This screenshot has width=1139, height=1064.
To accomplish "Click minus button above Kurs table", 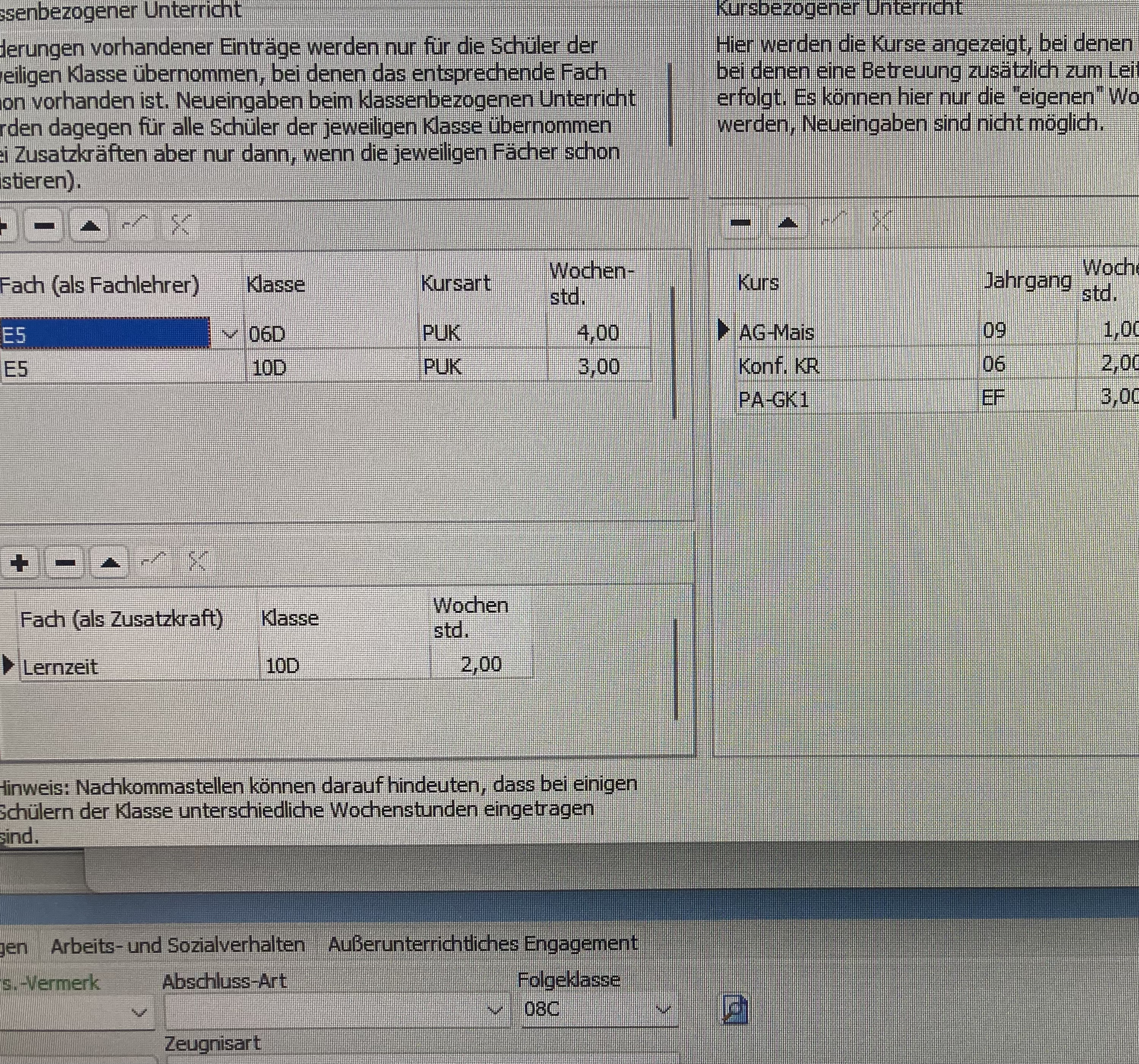I will click(740, 222).
